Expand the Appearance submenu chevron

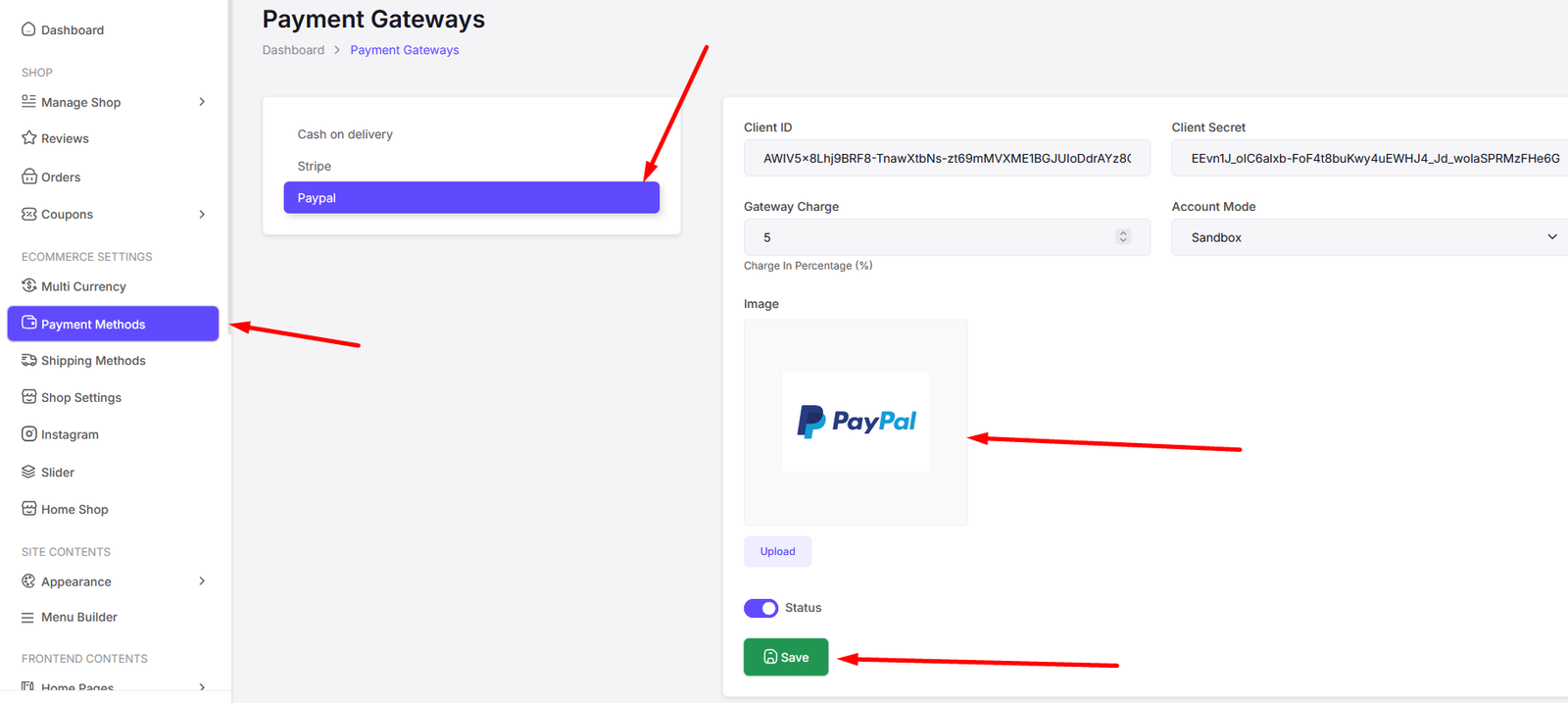point(202,581)
